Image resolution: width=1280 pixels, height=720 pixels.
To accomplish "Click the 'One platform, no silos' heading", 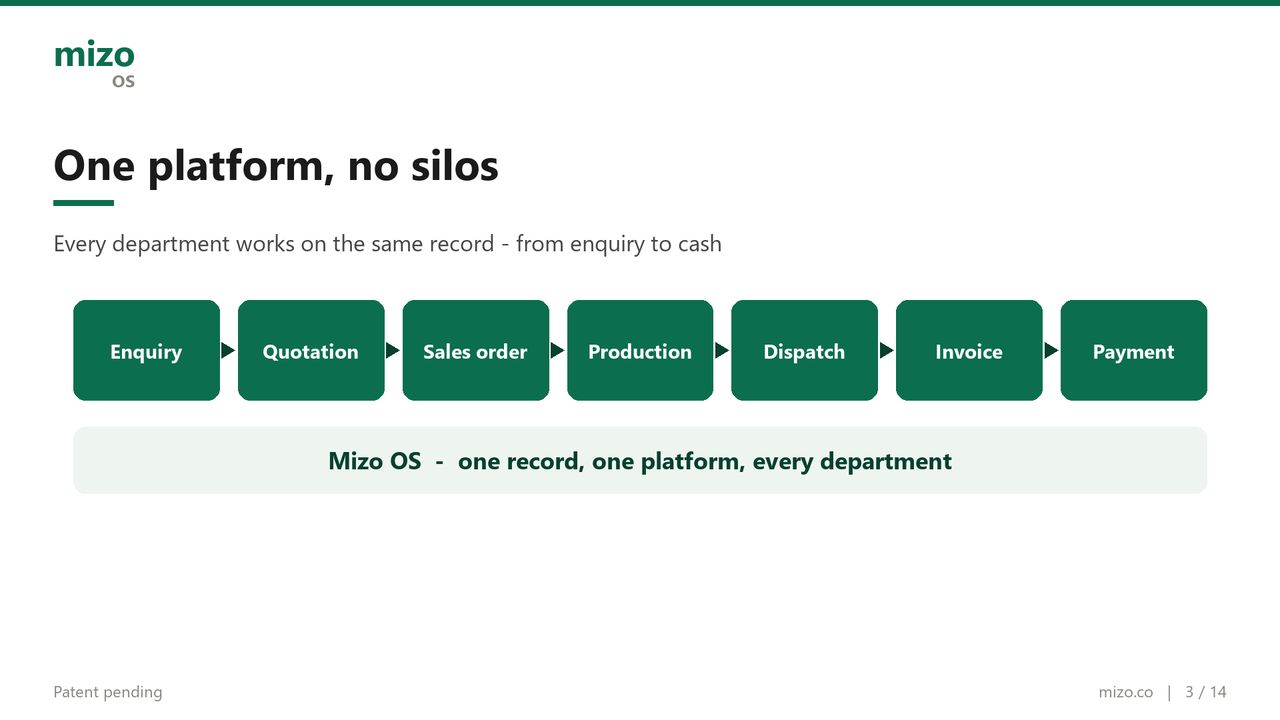I will [x=276, y=166].
